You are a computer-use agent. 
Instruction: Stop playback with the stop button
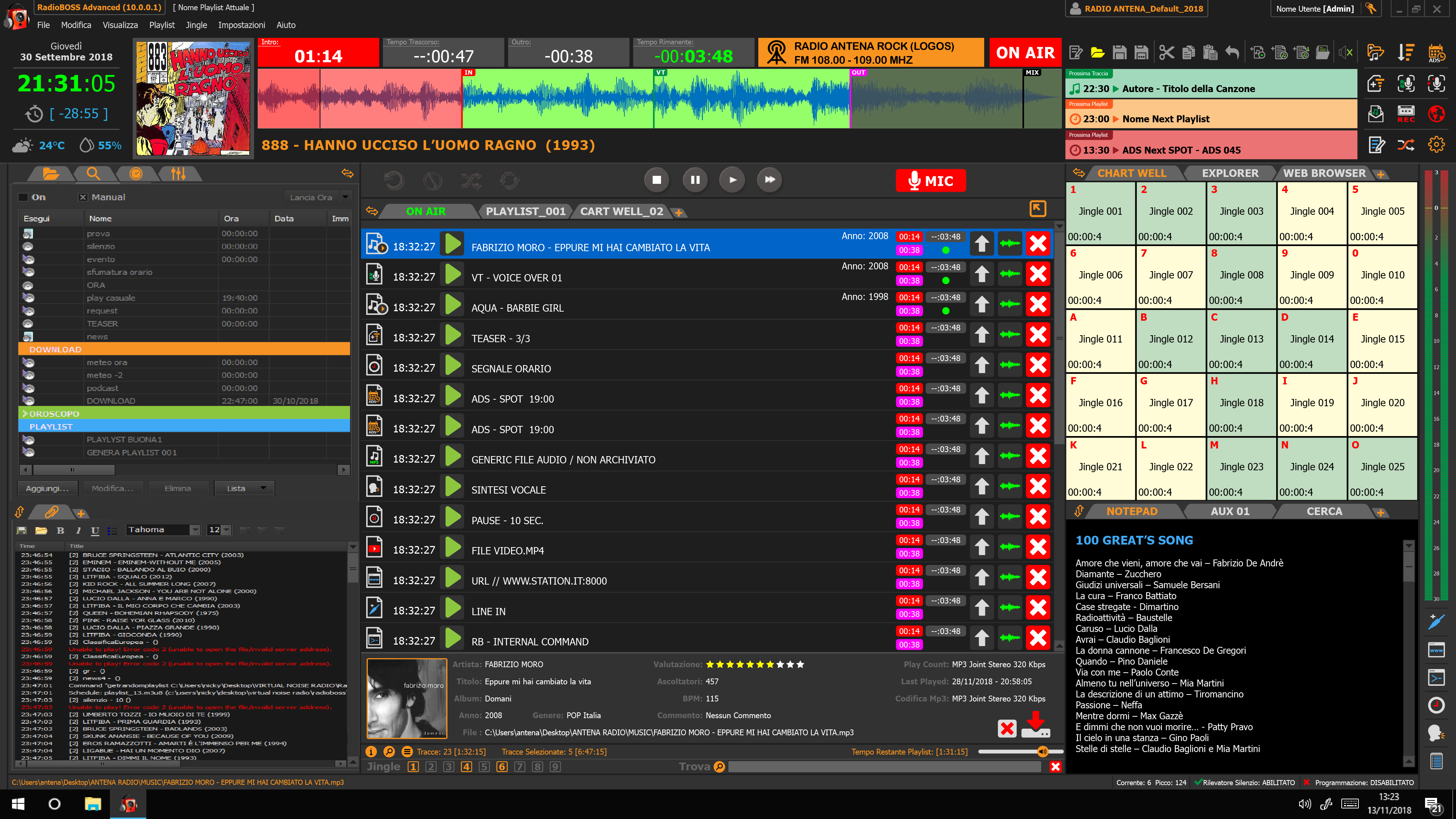(x=656, y=180)
